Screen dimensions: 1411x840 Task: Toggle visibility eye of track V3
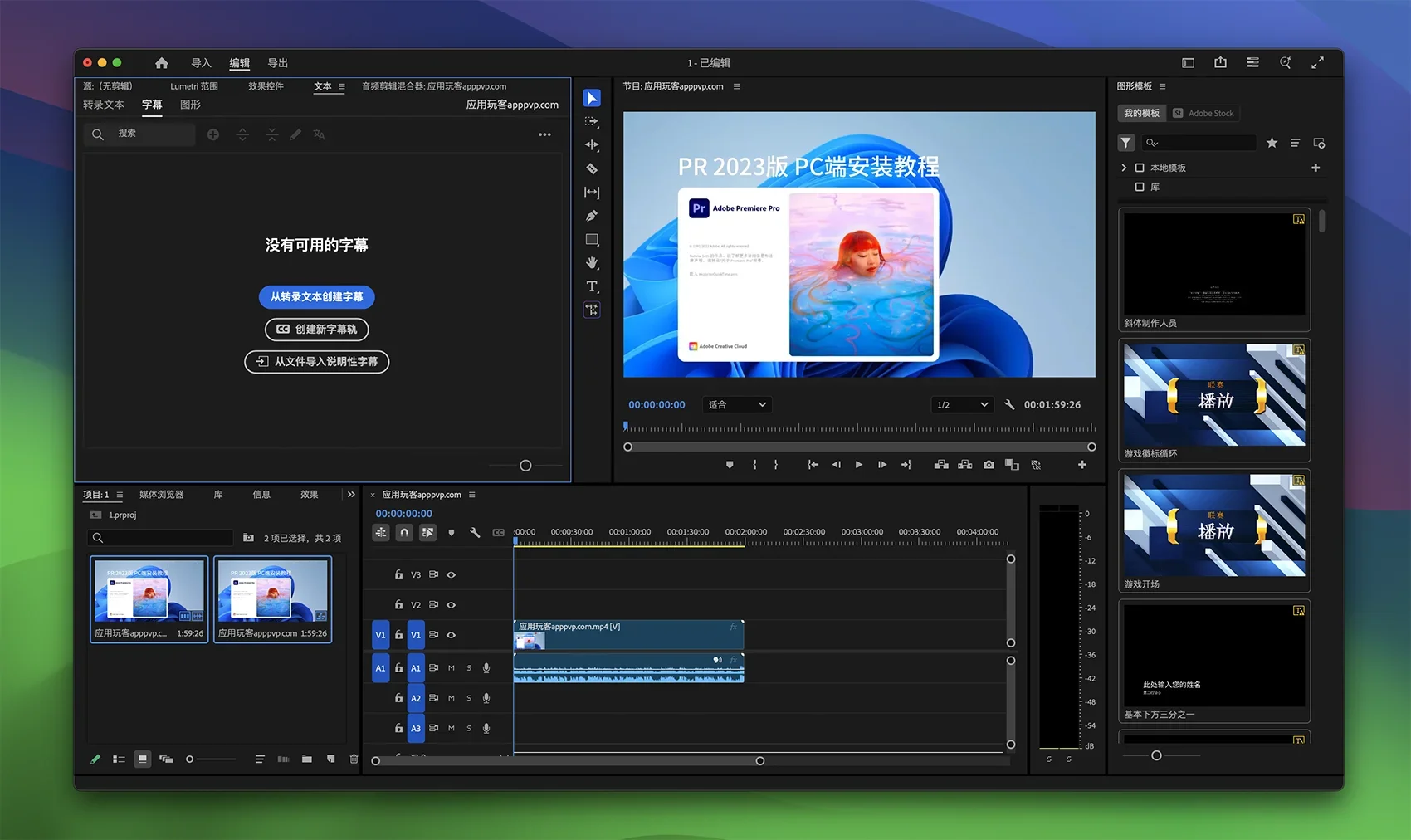pyautogui.click(x=452, y=574)
